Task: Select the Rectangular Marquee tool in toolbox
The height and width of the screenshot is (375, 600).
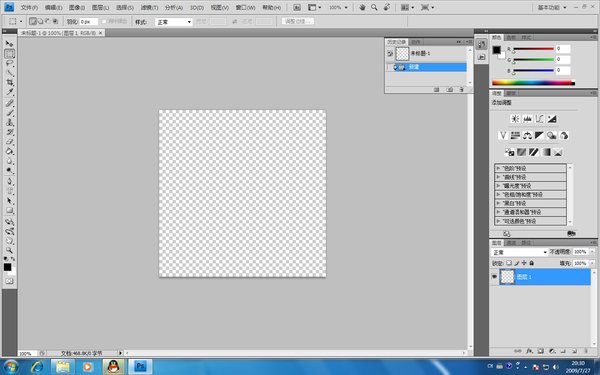Action: pyautogui.click(x=10, y=54)
